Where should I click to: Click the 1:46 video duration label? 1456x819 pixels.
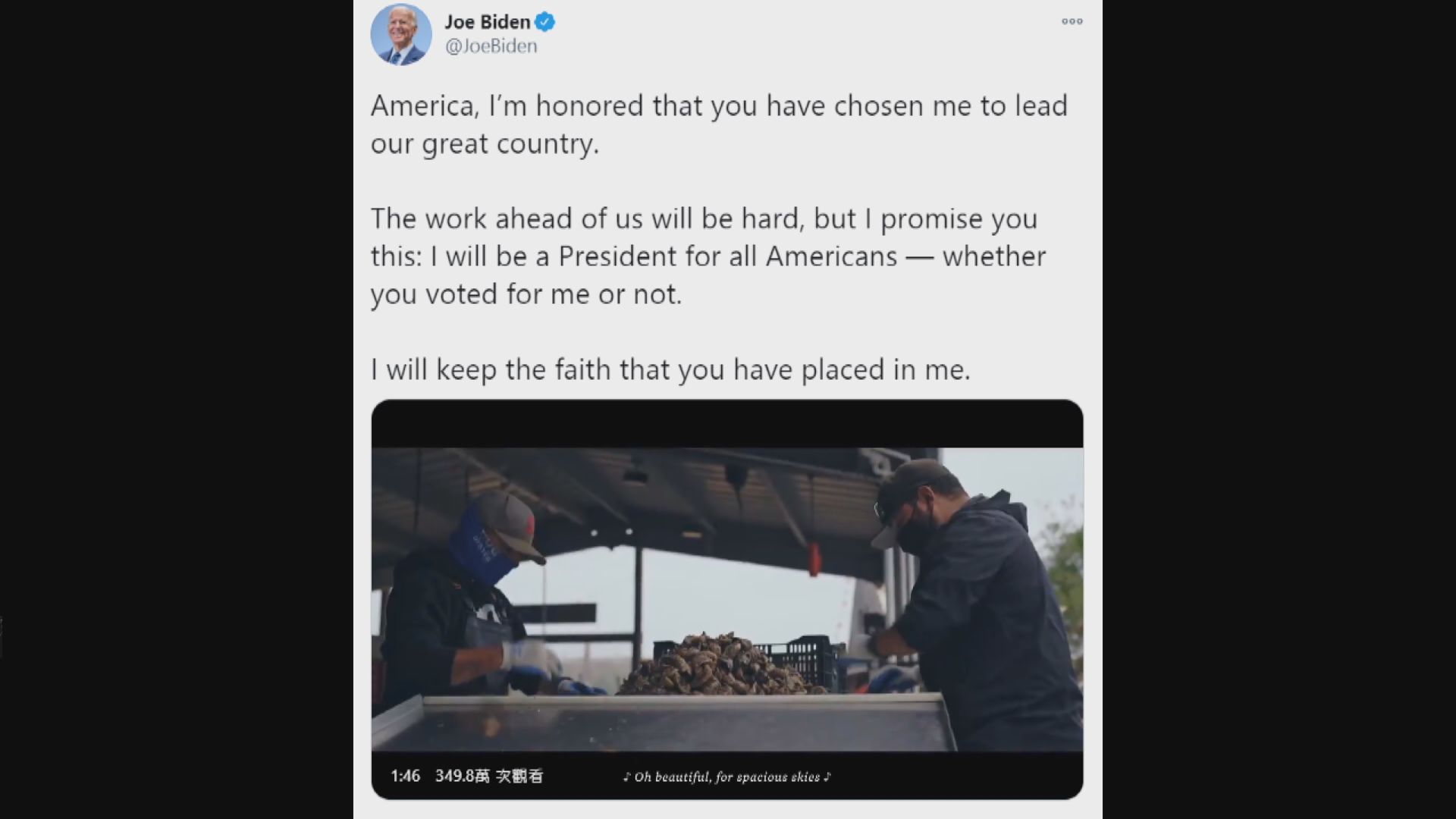pyautogui.click(x=405, y=776)
